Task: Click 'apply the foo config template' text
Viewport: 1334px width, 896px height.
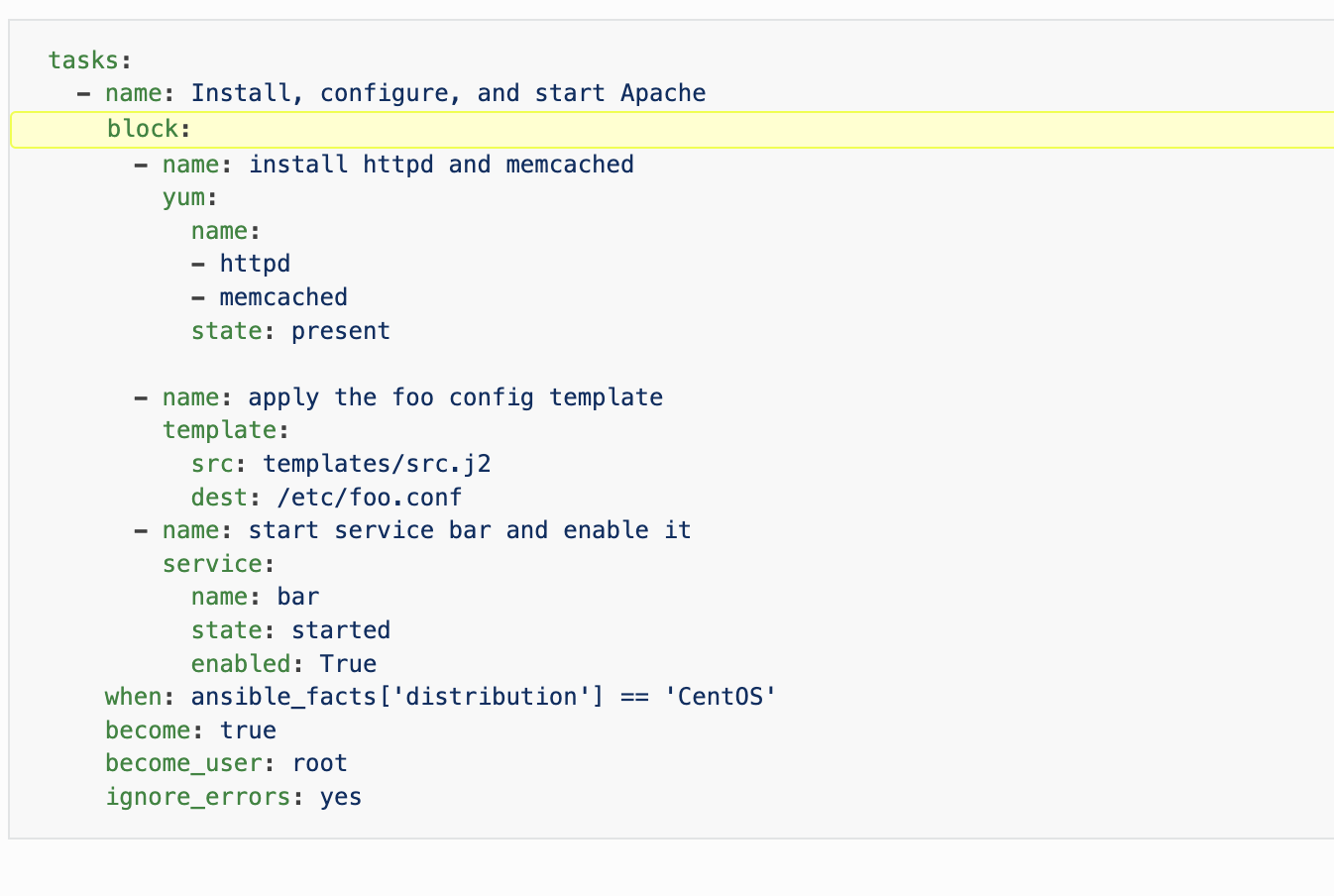Action: 455,397
